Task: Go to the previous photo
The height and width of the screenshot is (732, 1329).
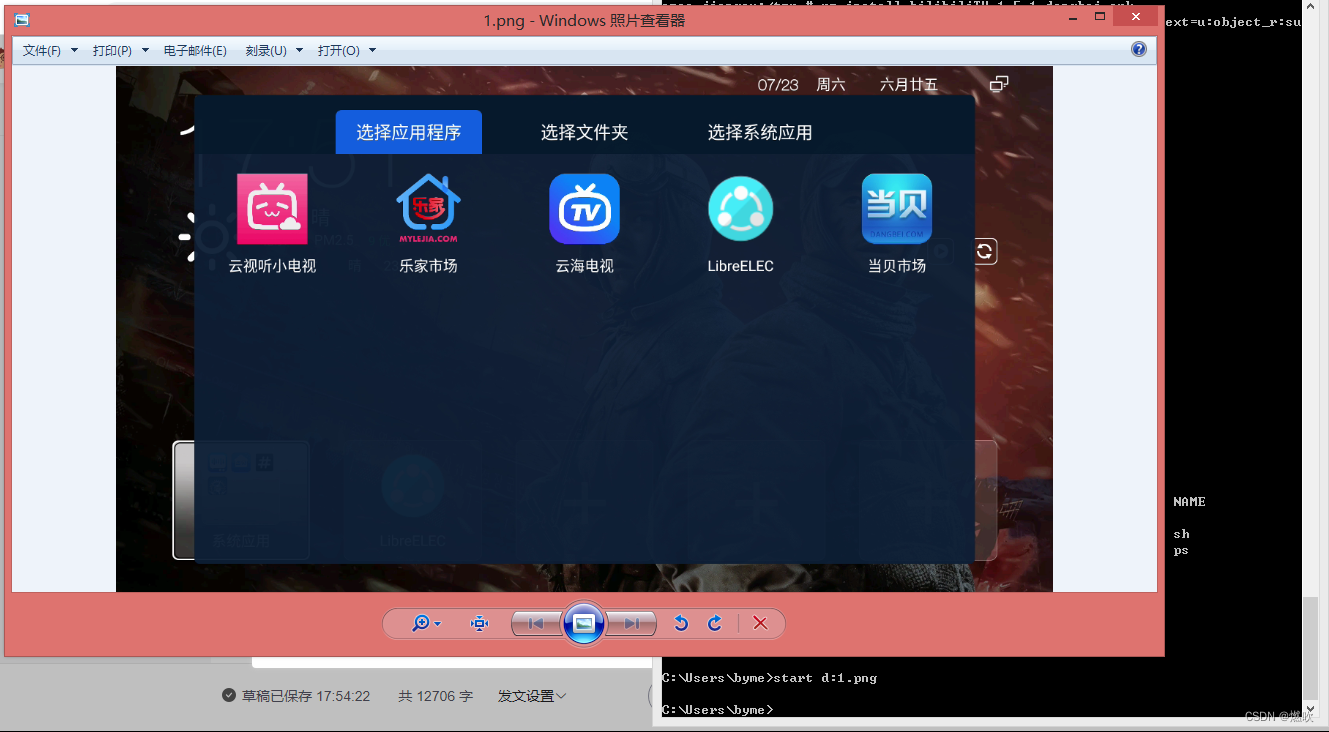Action: (x=536, y=623)
